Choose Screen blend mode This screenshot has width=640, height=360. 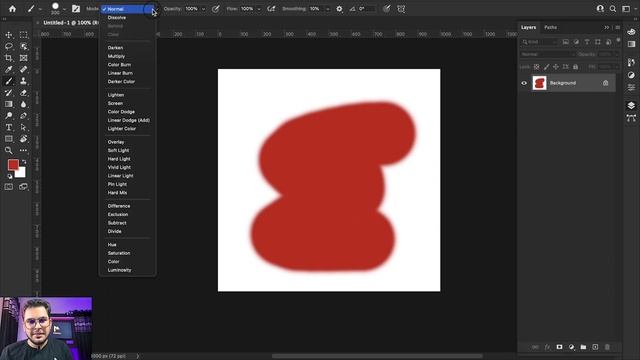[115, 103]
